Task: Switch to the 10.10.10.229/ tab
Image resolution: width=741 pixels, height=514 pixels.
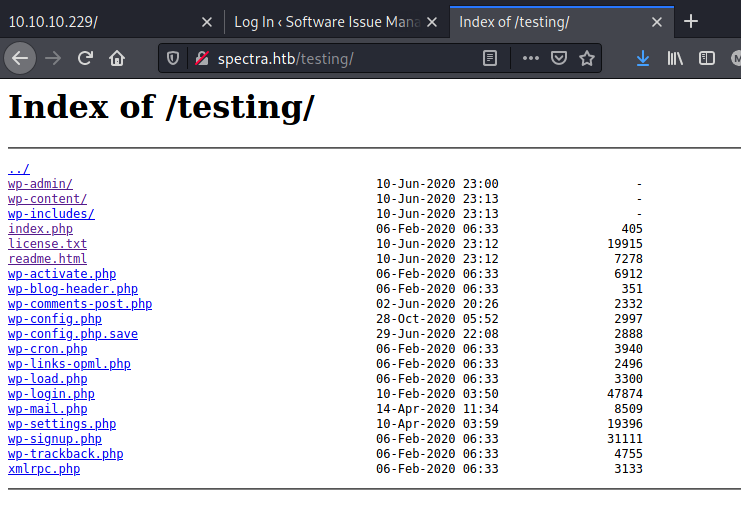Action: (x=100, y=22)
